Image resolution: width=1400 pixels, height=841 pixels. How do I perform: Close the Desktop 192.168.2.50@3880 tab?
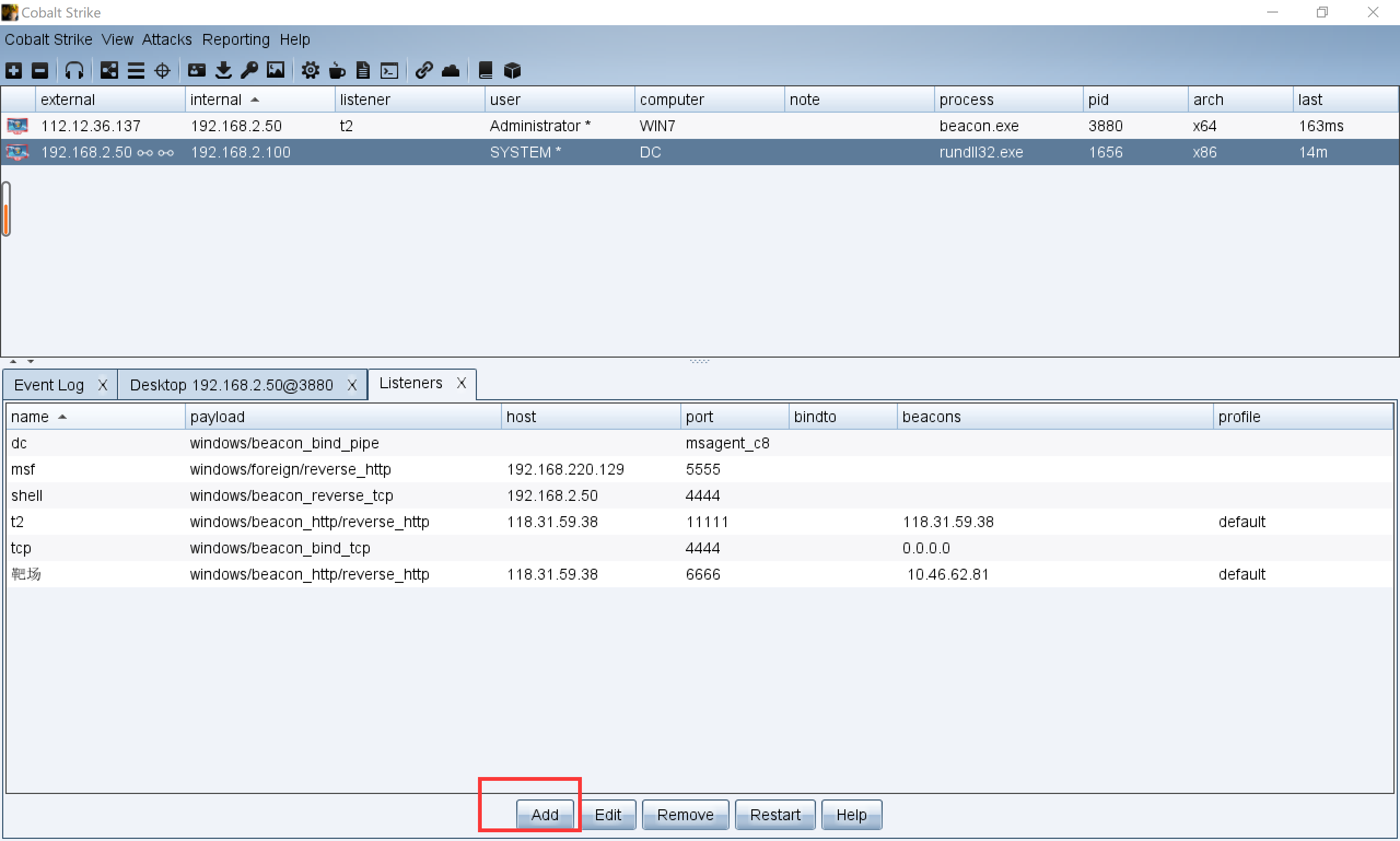pyautogui.click(x=352, y=385)
